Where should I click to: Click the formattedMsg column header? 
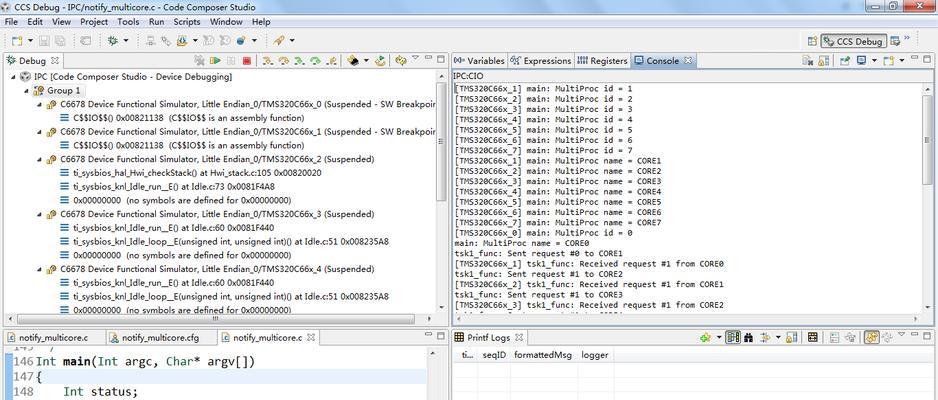pos(543,355)
